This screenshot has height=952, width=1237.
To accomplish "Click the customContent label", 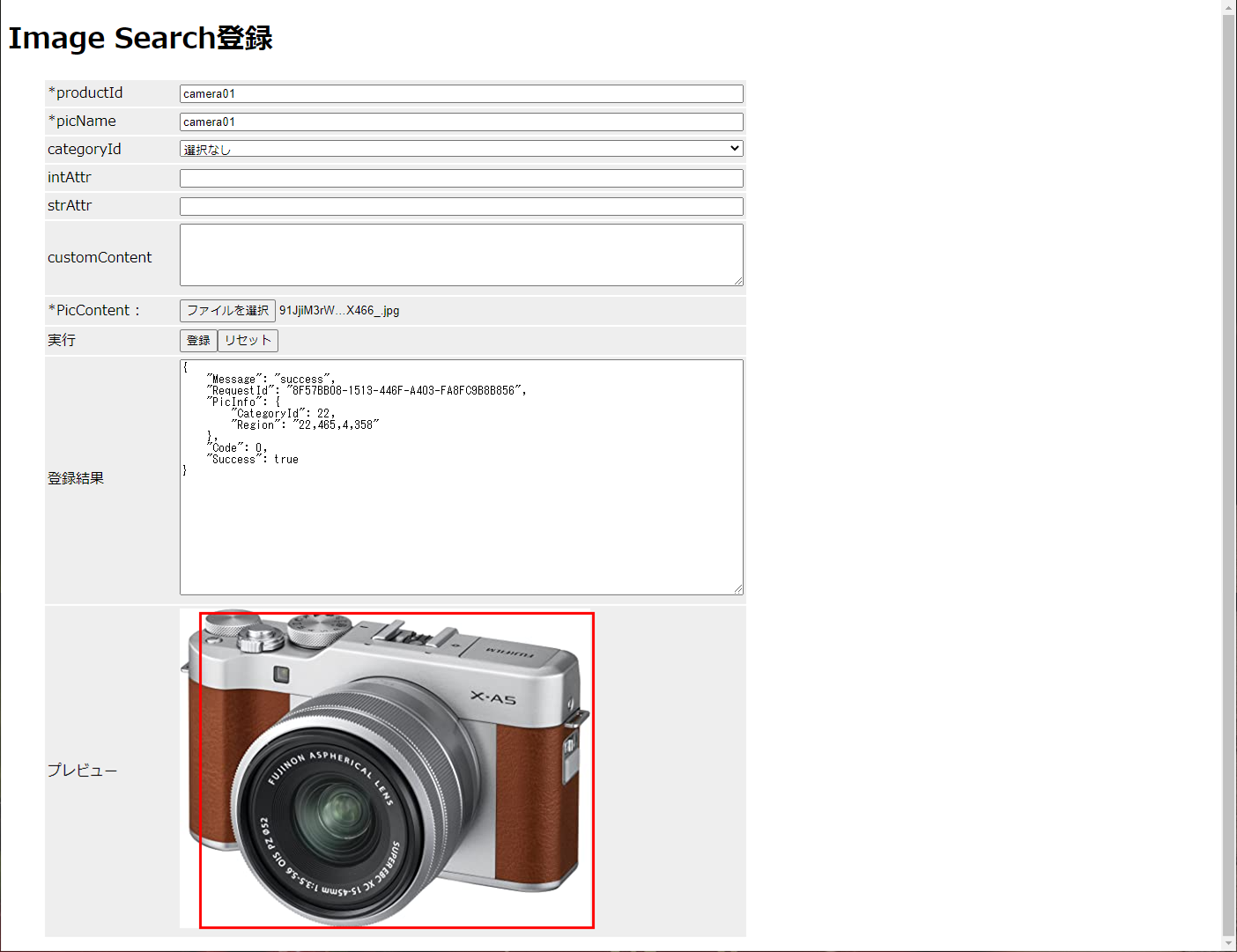I will click(100, 257).
